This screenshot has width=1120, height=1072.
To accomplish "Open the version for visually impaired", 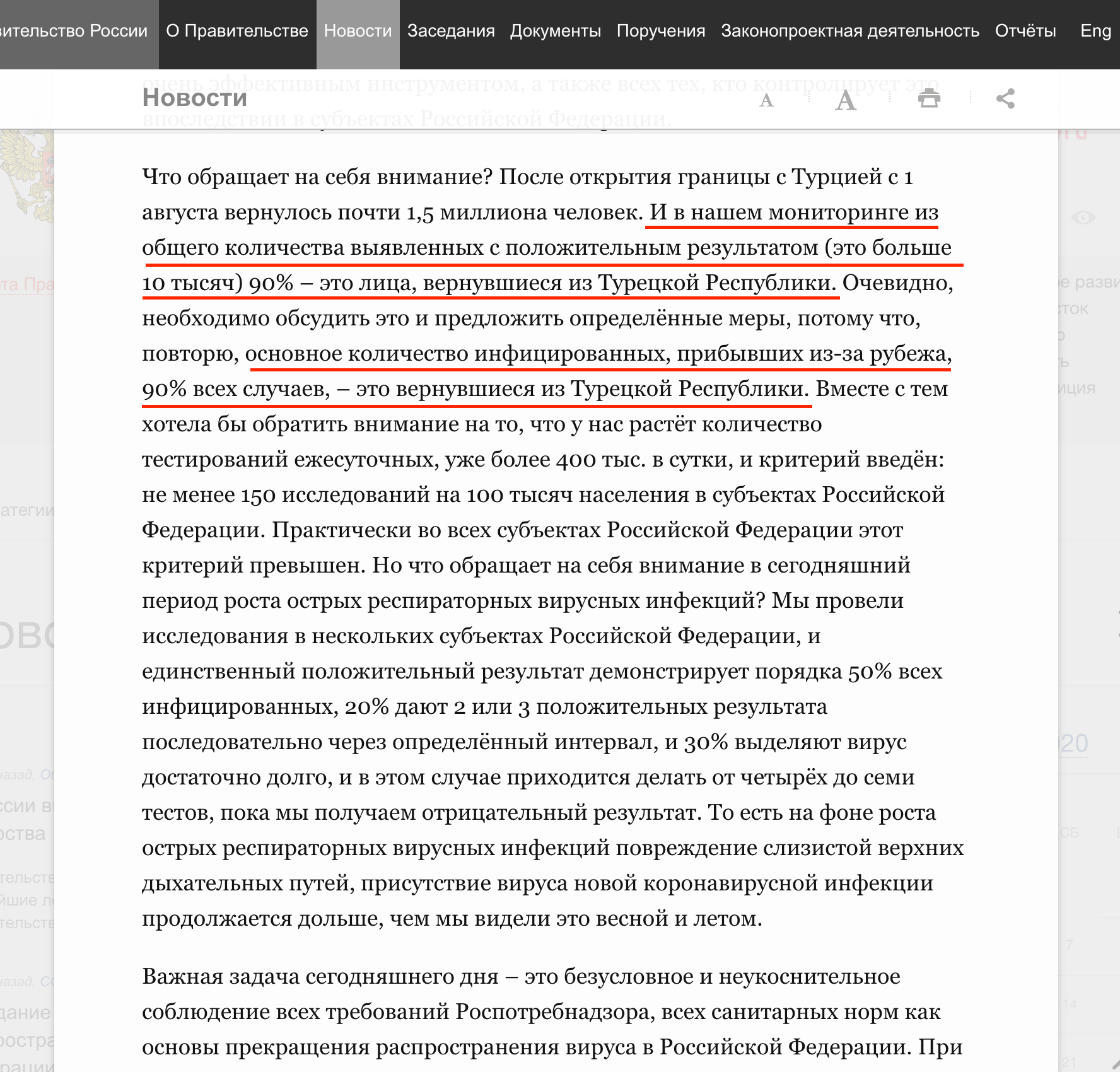I will coord(1083,219).
